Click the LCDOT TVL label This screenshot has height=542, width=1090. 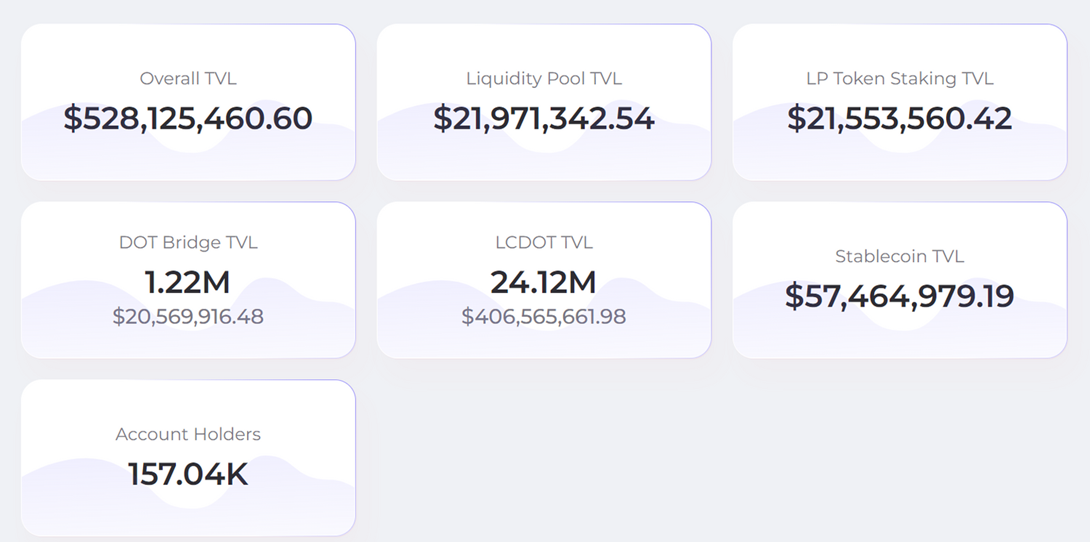click(x=544, y=242)
